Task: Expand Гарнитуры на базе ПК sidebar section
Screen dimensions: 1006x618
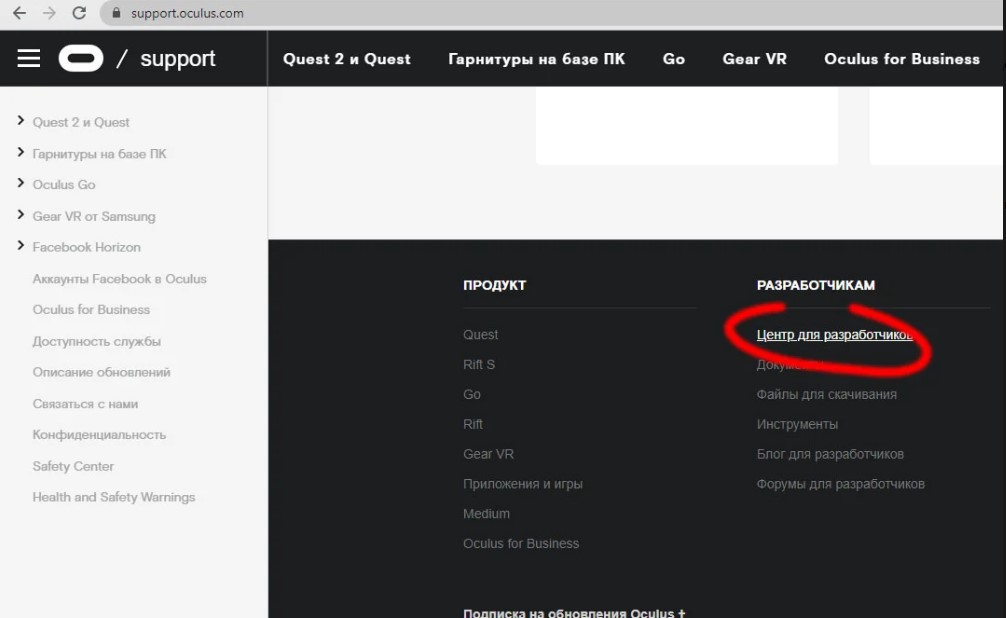Action: [21, 153]
